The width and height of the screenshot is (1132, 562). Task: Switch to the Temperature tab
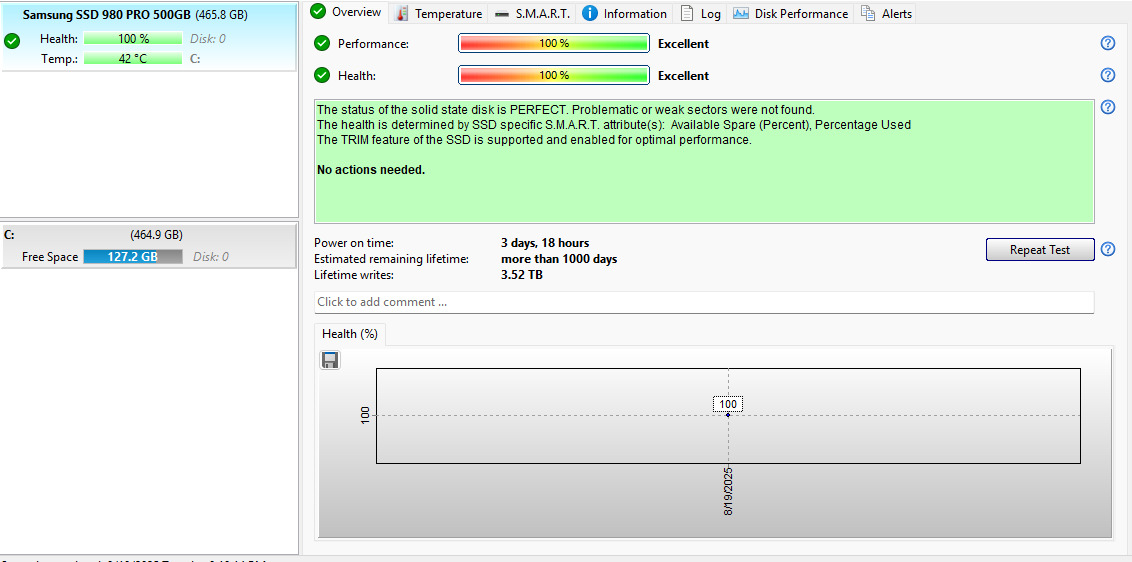click(x=439, y=14)
